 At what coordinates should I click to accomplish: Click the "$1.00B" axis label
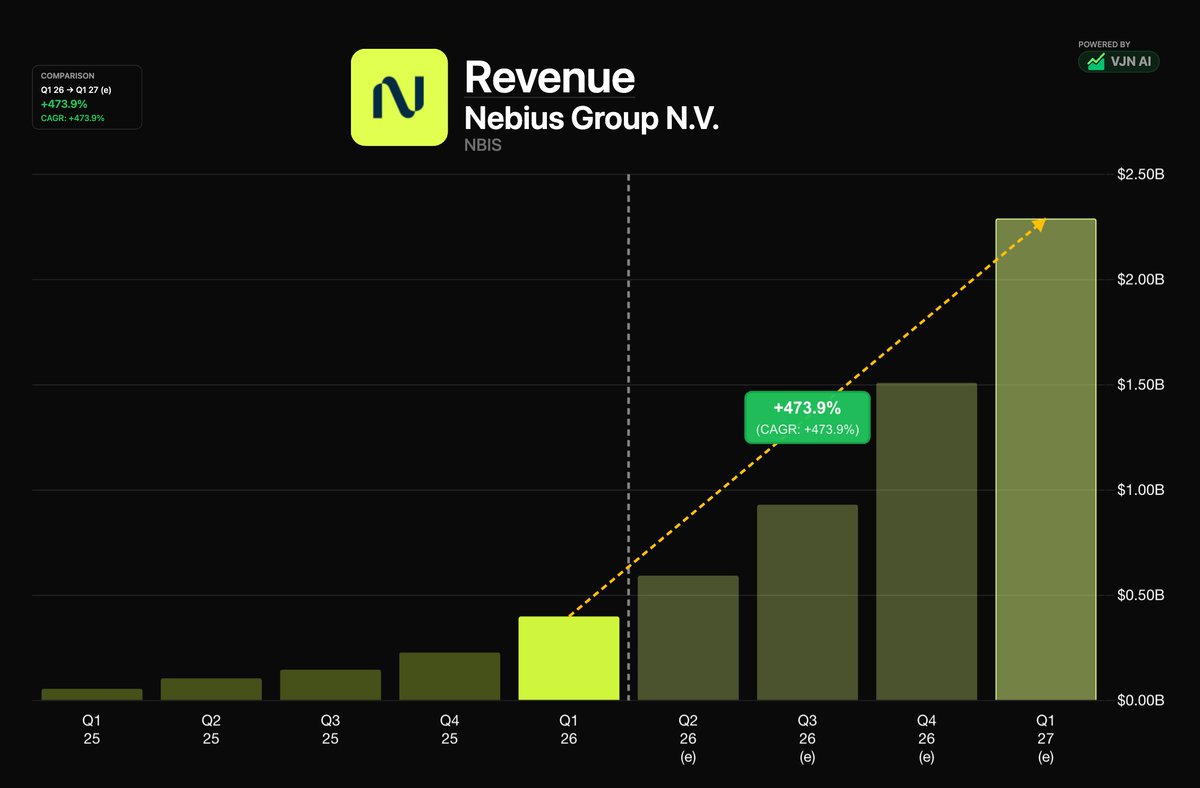tap(1141, 490)
